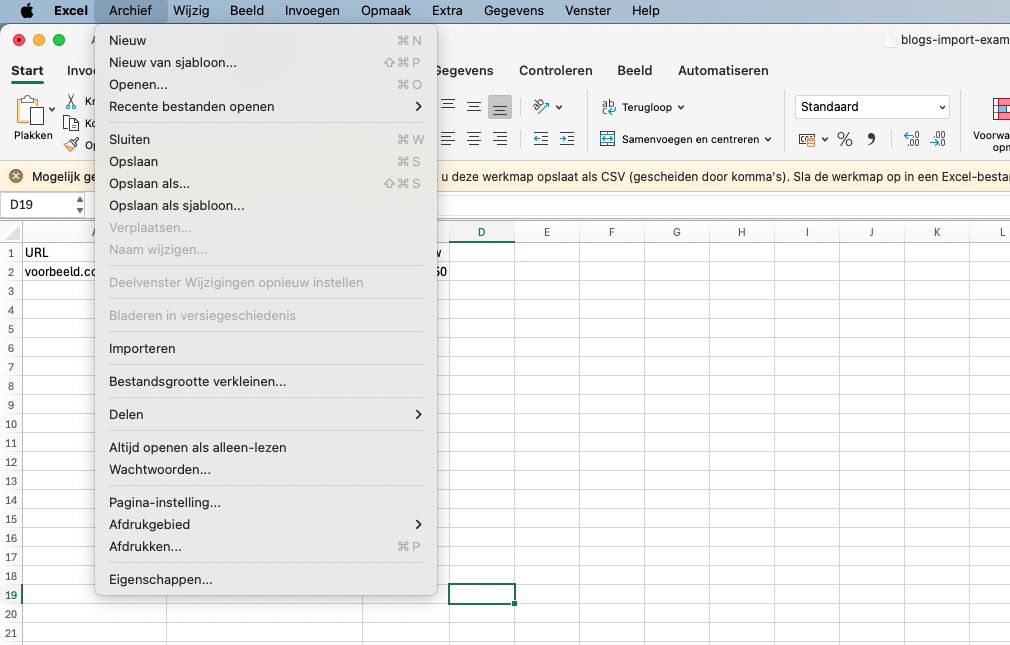Image resolution: width=1010 pixels, height=645 pixels.
Task: Expand currency format dropdown arrow
Action: tap(825, 139)
